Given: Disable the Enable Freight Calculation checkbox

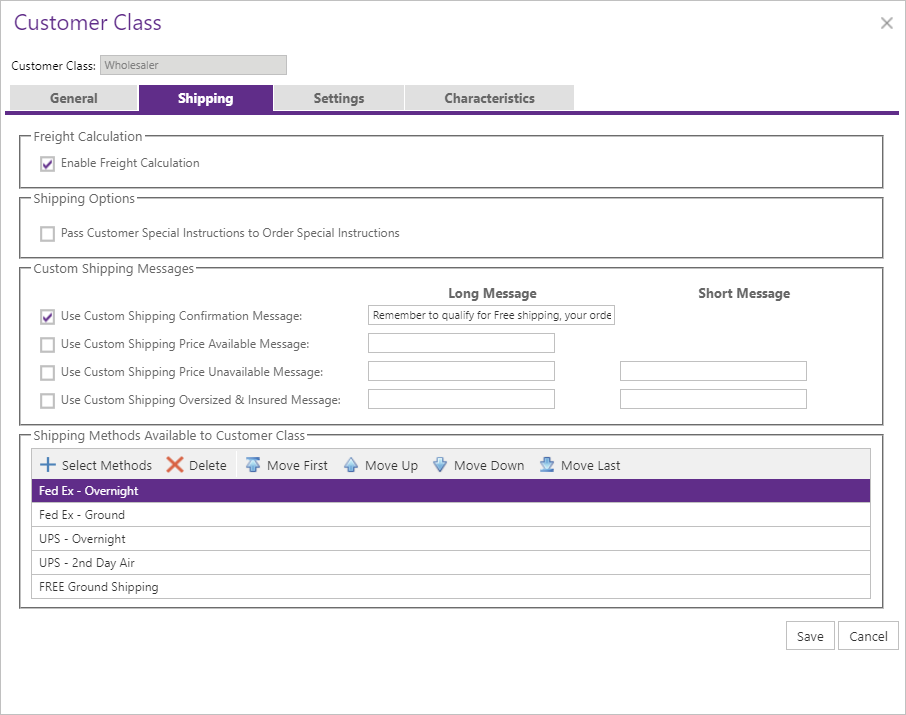Looking at the screenshot, I should (47, 164).
